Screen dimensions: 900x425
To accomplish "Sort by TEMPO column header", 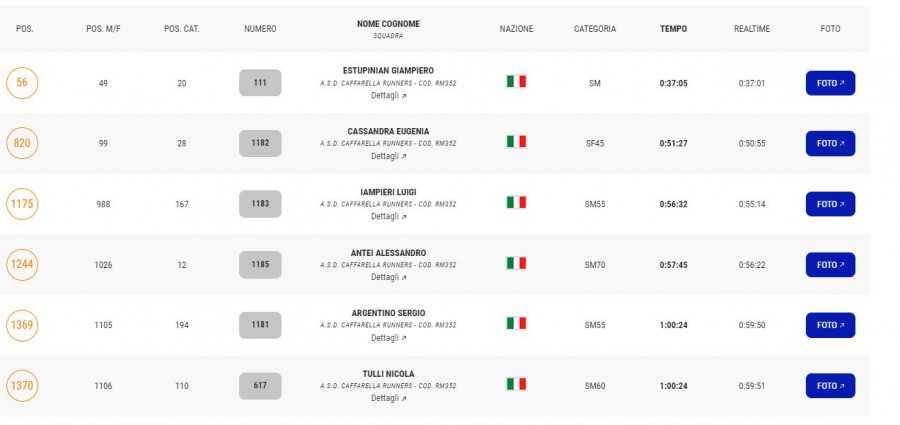I will click(673, 29).
